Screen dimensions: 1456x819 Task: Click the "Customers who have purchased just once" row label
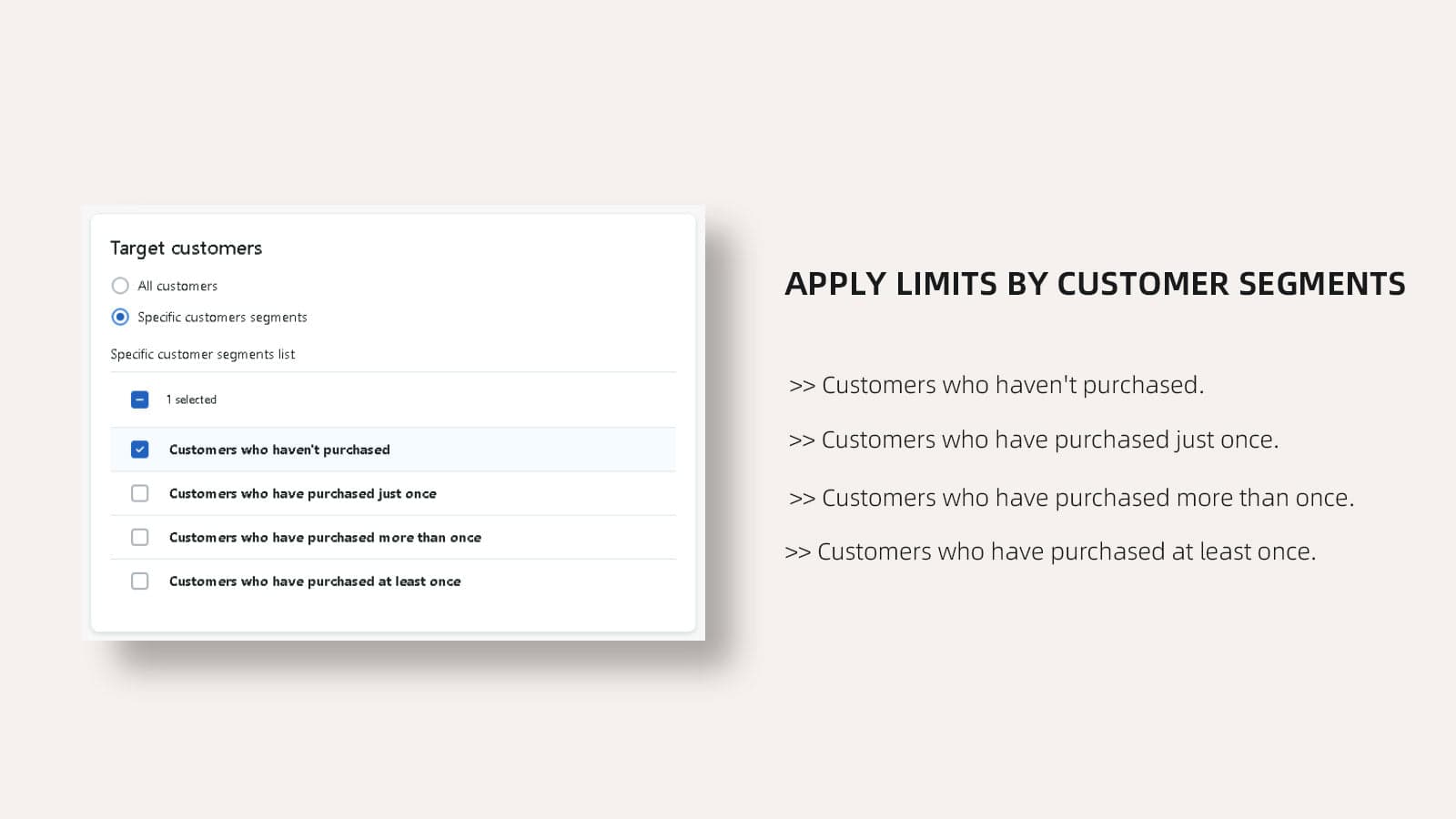tap(302, 493)
